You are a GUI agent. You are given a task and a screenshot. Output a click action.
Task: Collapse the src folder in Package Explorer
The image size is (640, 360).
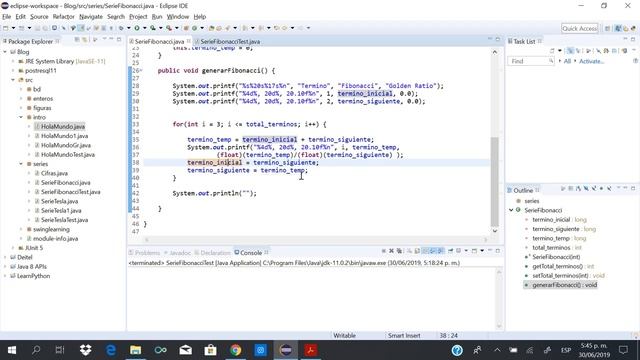pos(13,80)
